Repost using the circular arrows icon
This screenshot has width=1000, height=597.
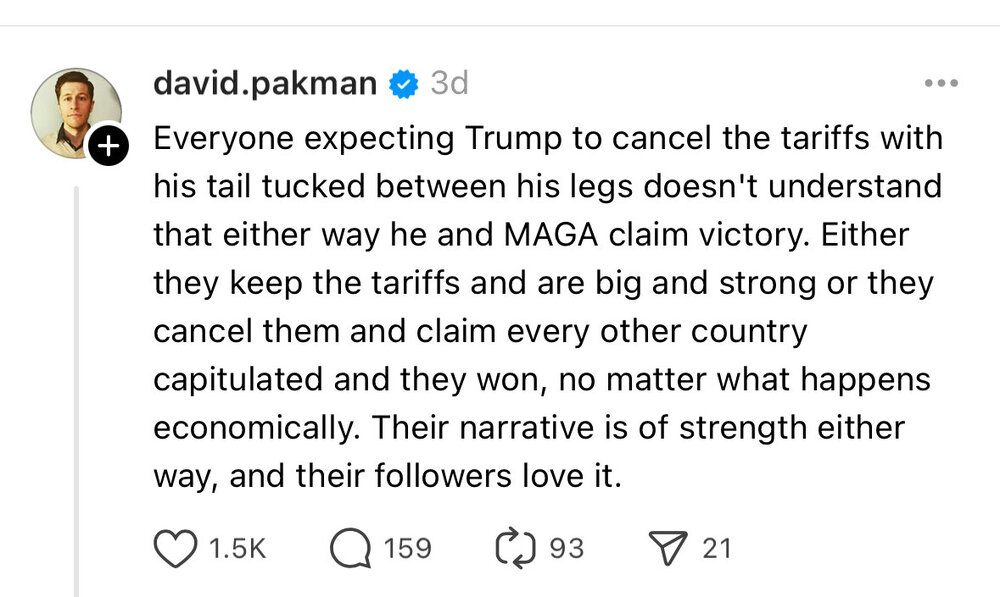coord(516,548)
